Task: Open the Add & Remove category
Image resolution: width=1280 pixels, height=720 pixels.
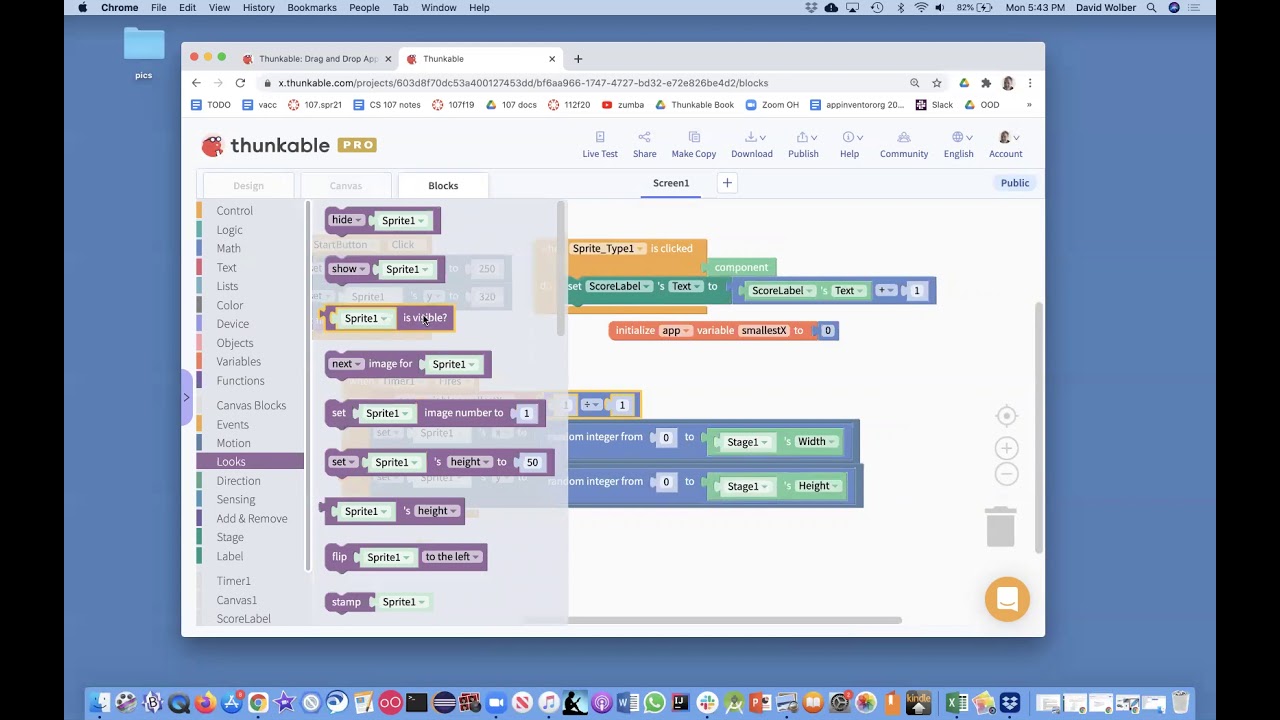Action: coord(251,518)
